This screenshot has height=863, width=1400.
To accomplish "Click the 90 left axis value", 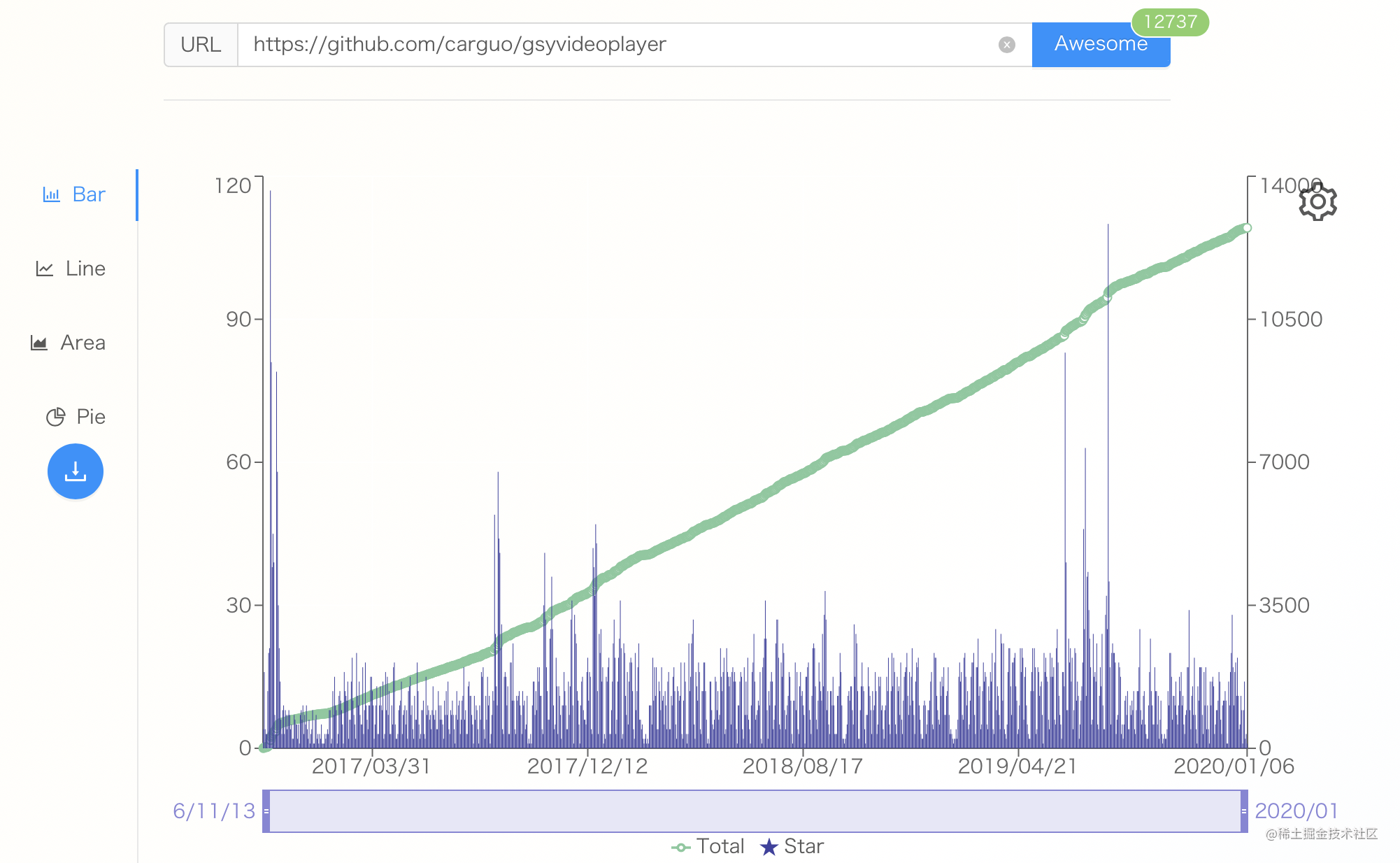I will coord(238,320).
